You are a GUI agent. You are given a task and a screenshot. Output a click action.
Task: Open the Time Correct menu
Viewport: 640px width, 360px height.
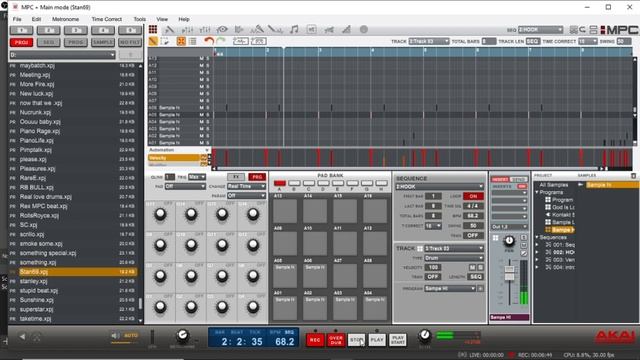click(107, 19)
